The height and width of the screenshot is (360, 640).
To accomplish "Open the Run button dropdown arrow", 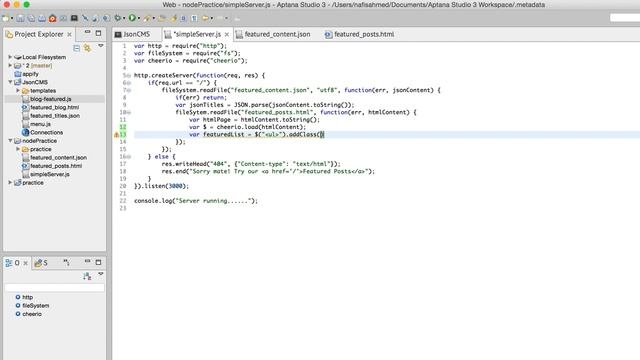I will [139, 18].
